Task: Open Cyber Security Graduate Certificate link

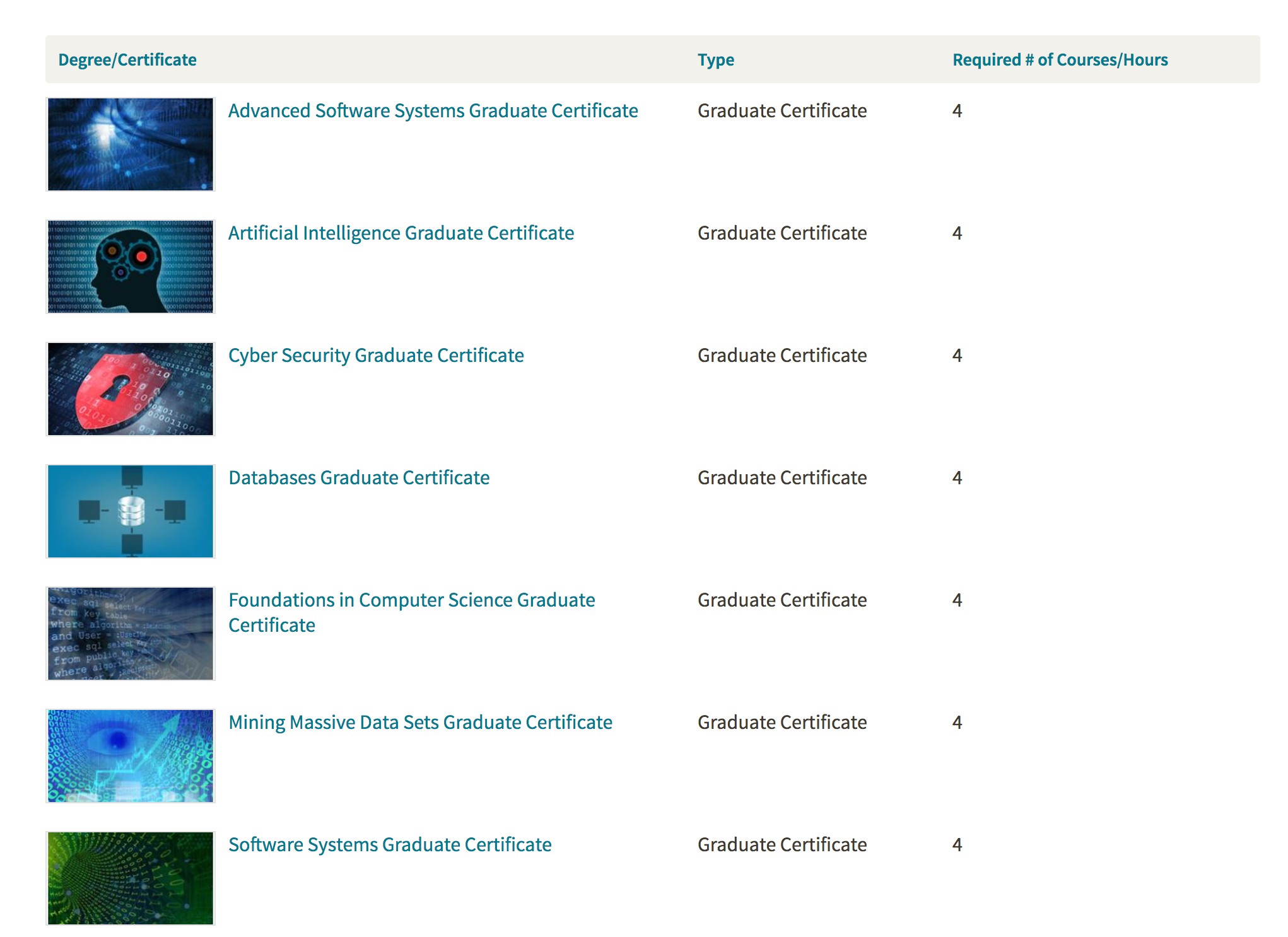Action: [x=376, y=356]
